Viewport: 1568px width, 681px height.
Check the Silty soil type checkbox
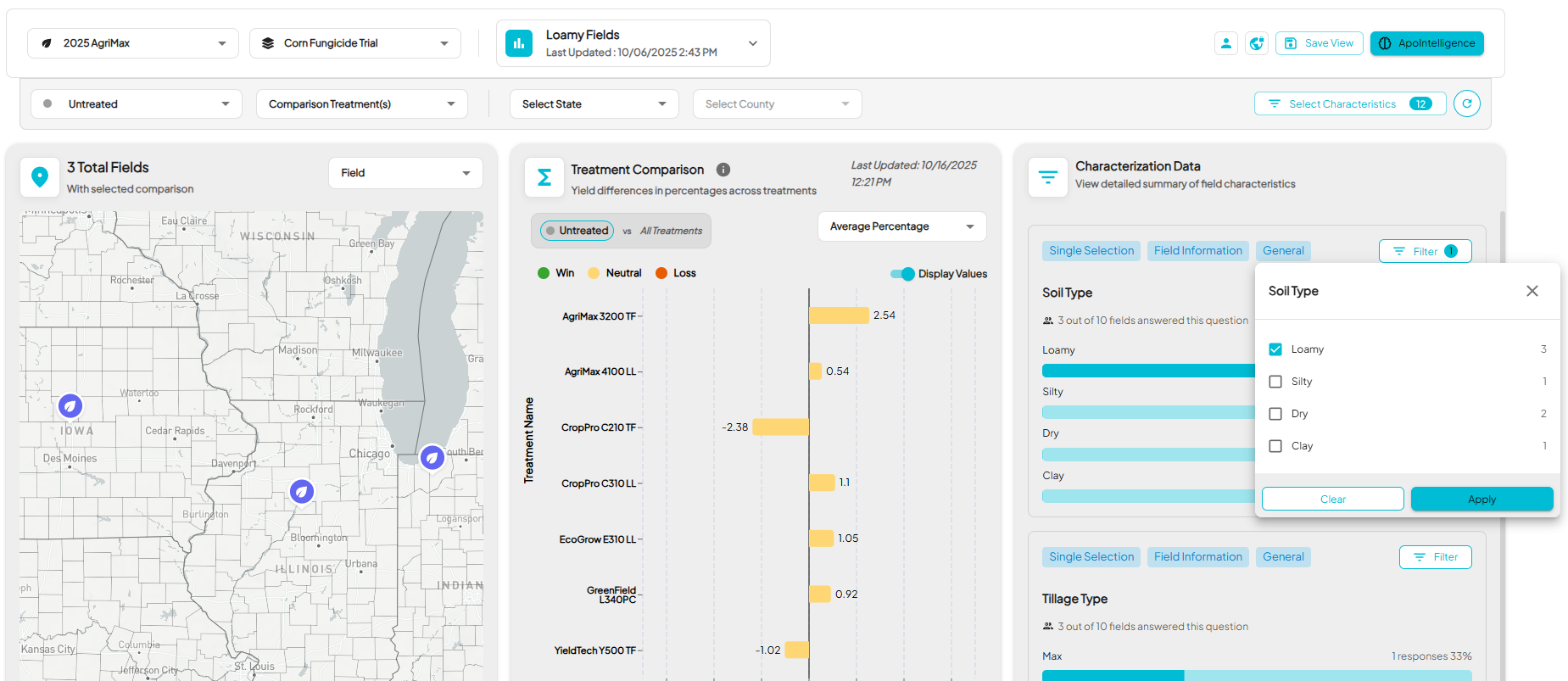[x=1275, y=382]
